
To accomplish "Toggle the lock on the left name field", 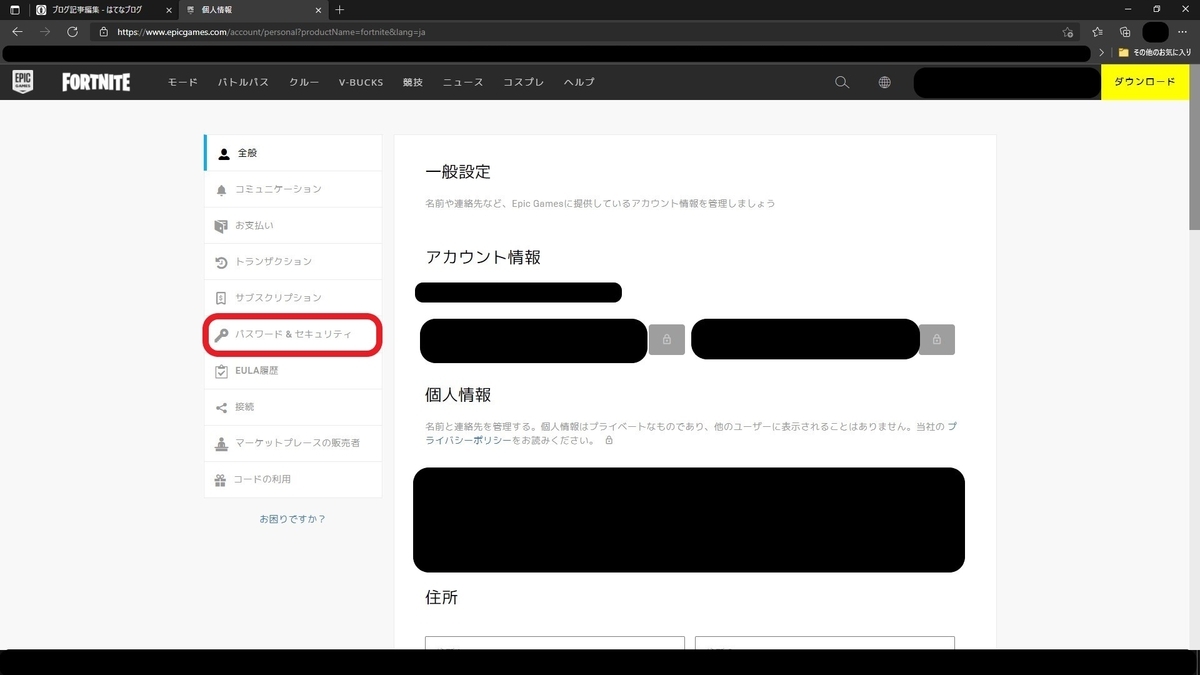I will (x=666, y=340).
